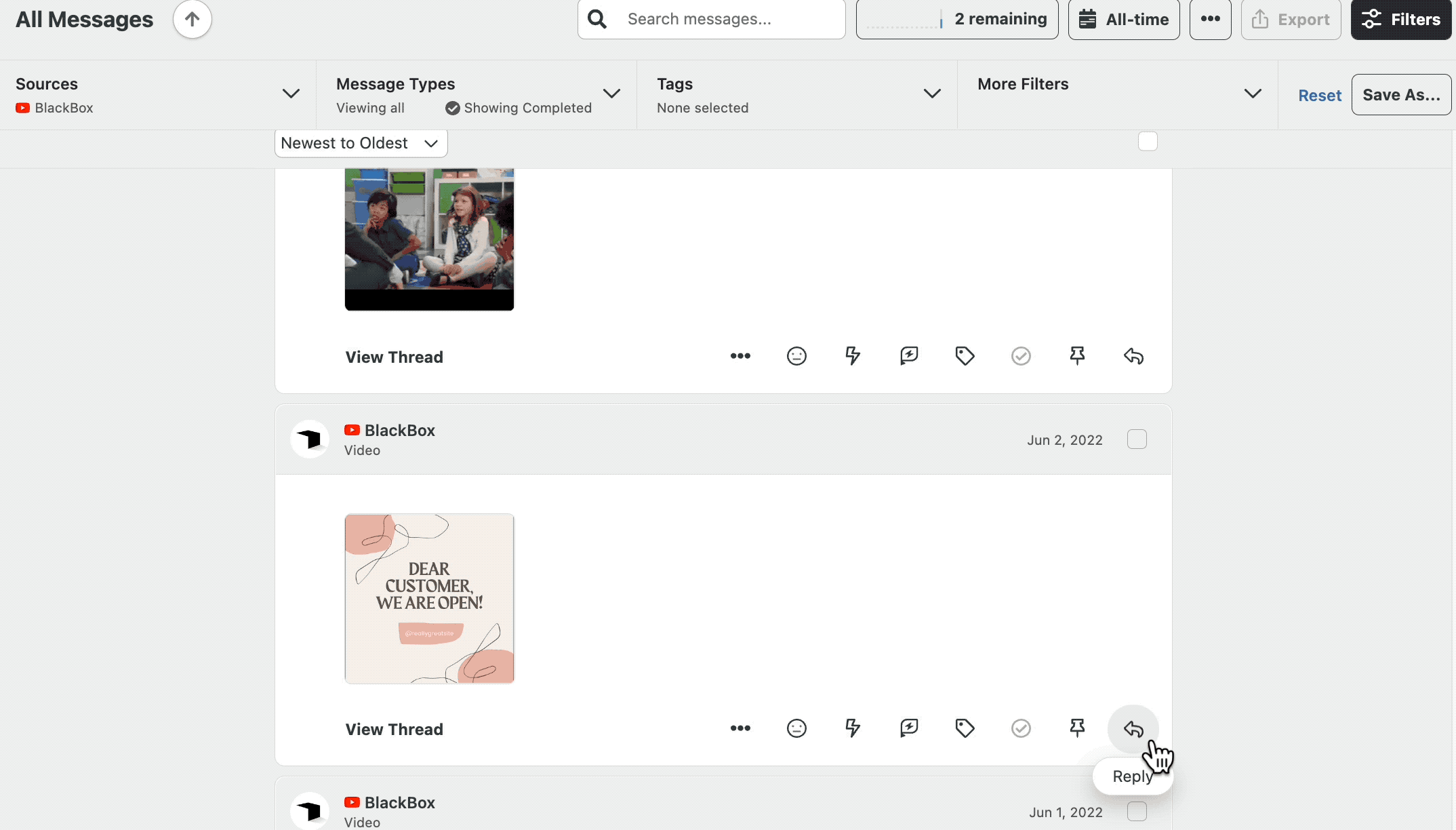This screenshot has height=830, width=1456.
Task: Apply a tag using the tag icon
Action: coord(965,728)
